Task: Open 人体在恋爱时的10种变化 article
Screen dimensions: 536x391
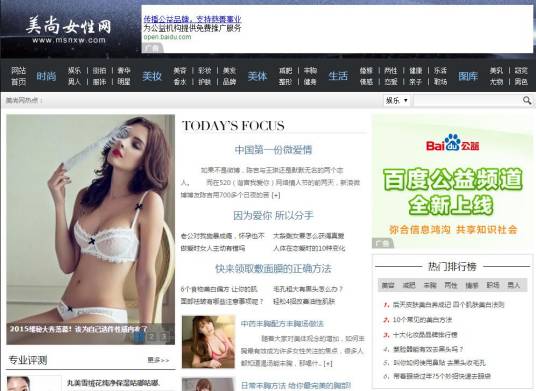Action: pyautogui.click(x=309, y=248)
